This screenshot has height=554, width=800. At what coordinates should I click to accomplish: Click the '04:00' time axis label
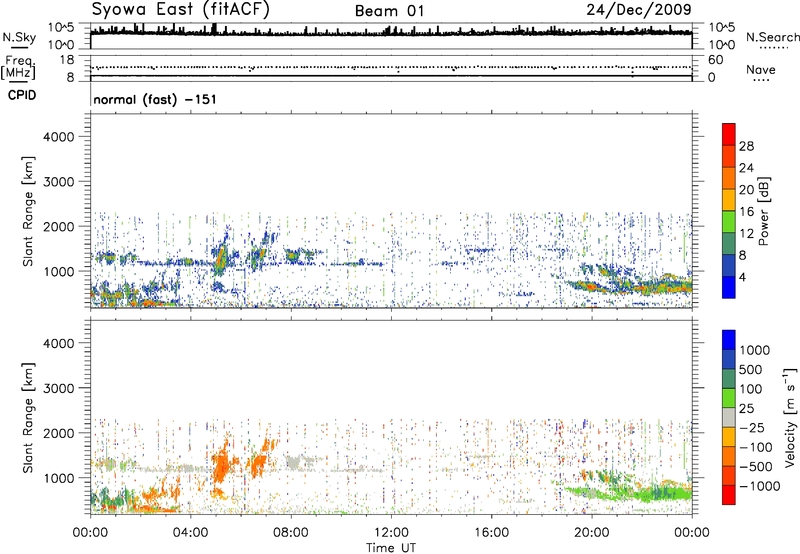pyautogui.click(x=191, y=533)
